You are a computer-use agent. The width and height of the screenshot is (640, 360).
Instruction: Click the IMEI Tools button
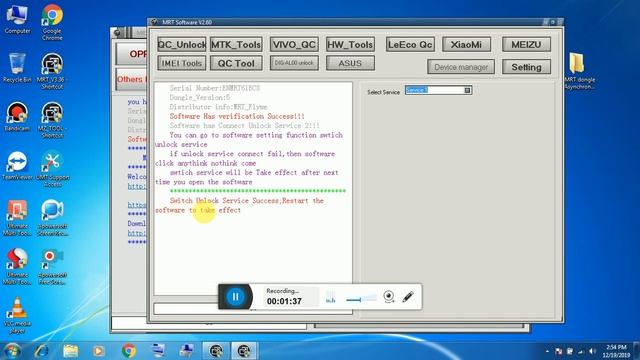(x=182, y=63)
